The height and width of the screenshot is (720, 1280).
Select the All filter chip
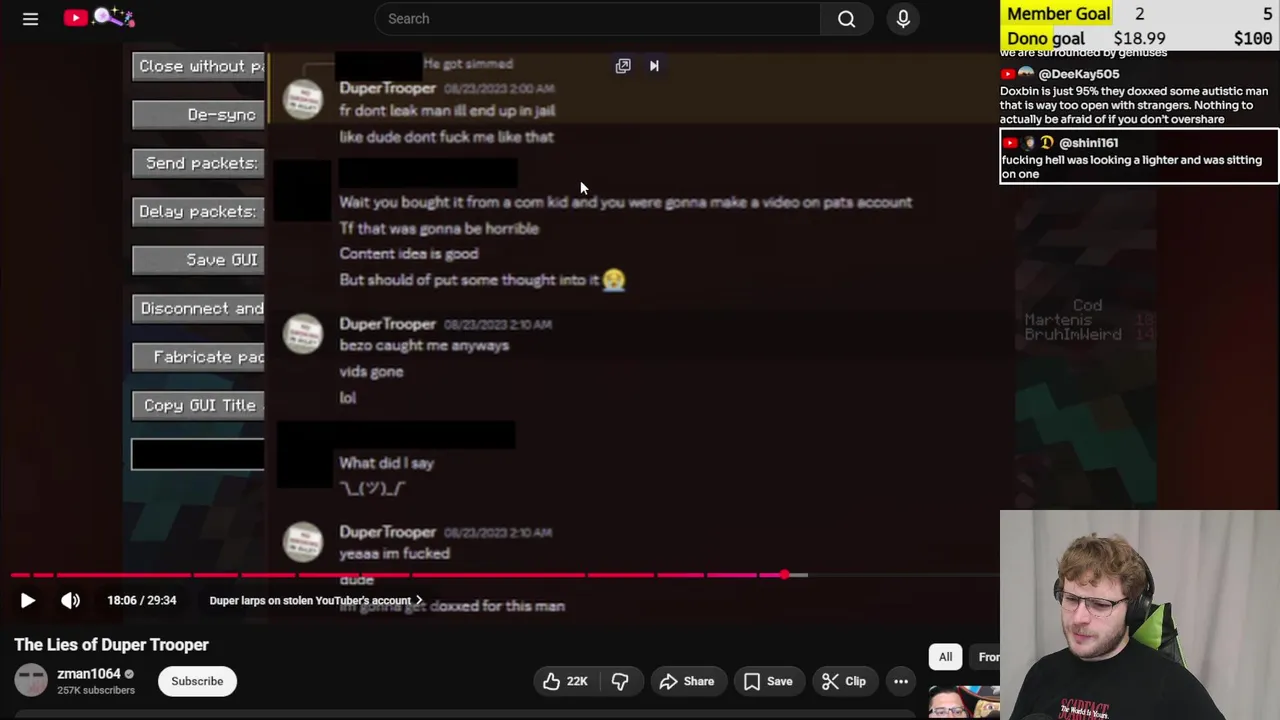point(945,656)
